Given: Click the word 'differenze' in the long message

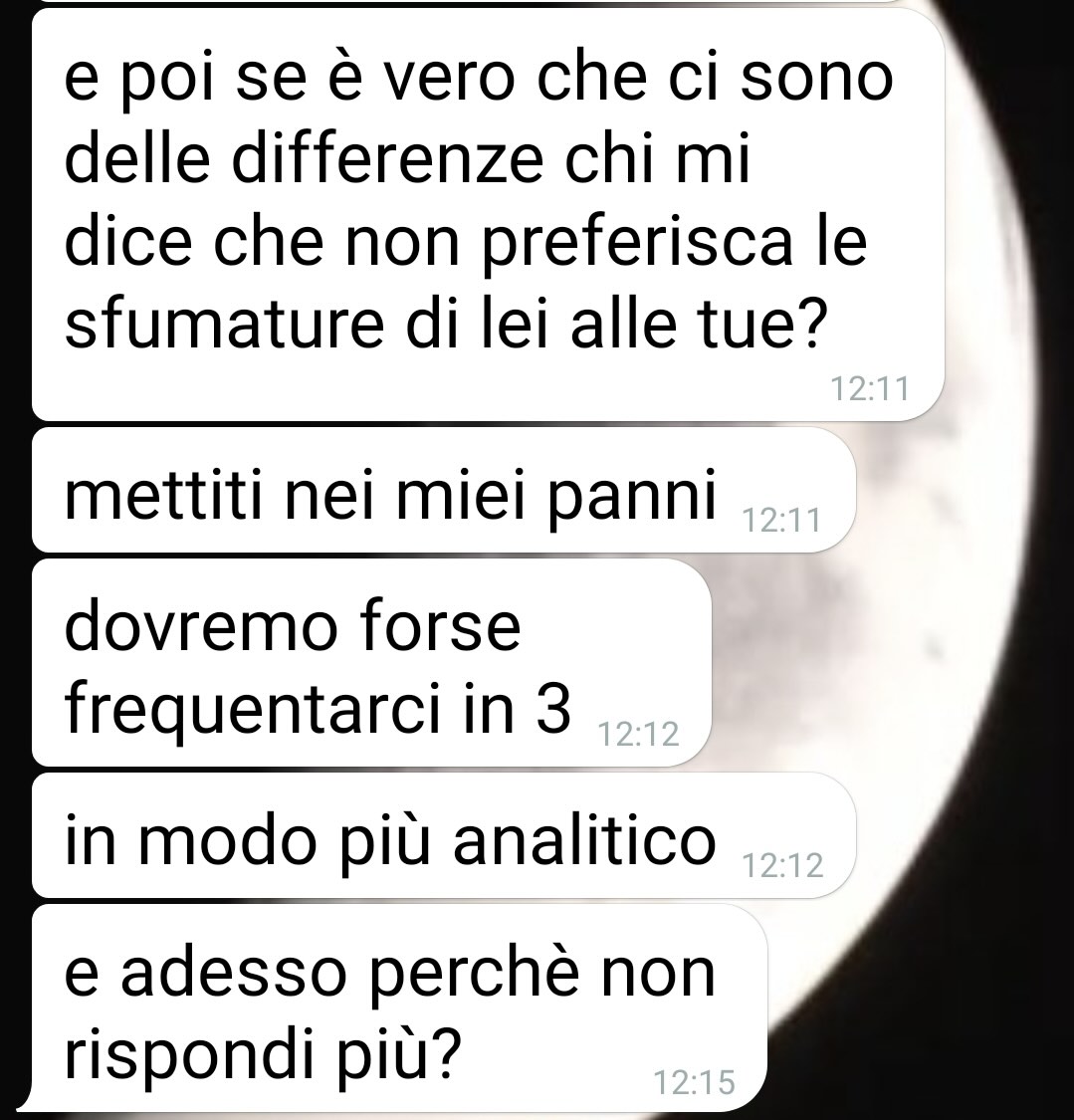Looking at the screenshot, I should [388, 157].
